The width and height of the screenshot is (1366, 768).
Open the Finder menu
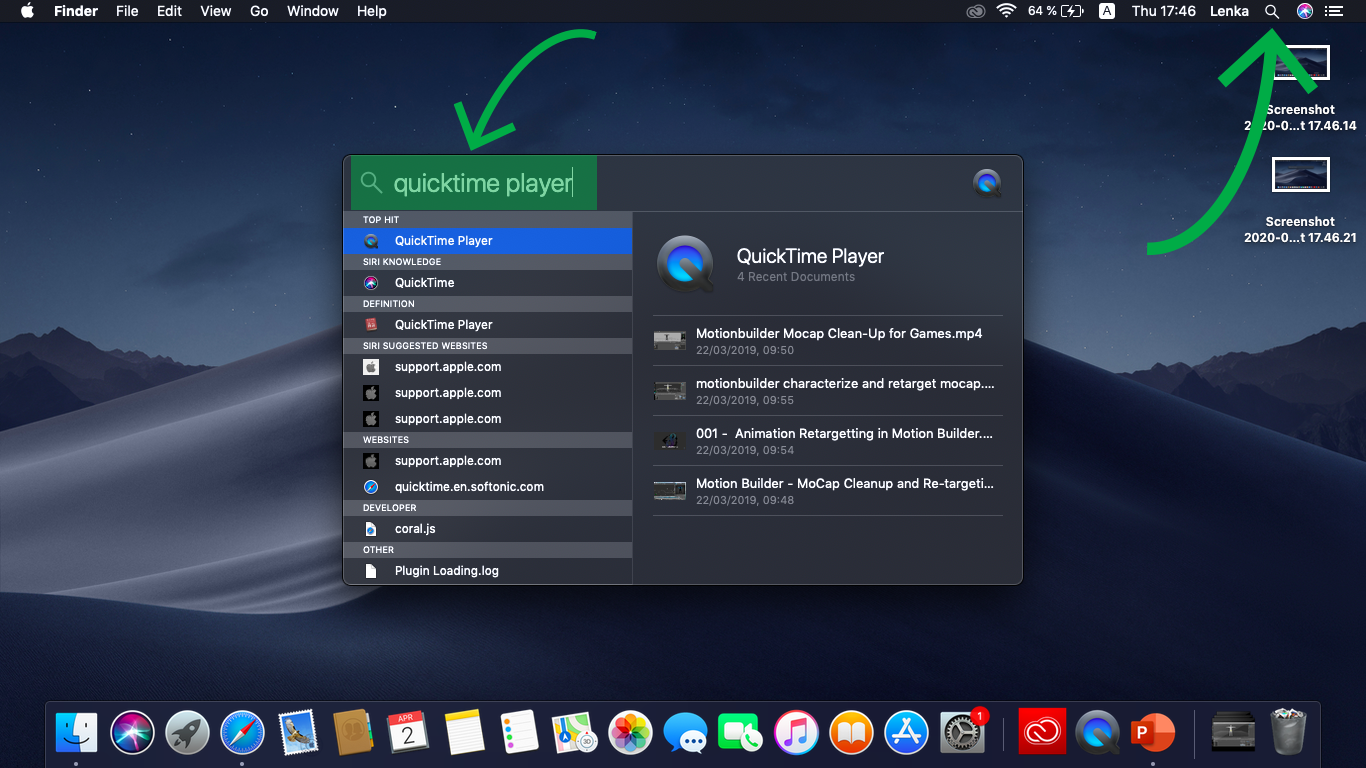click(74, 11)
